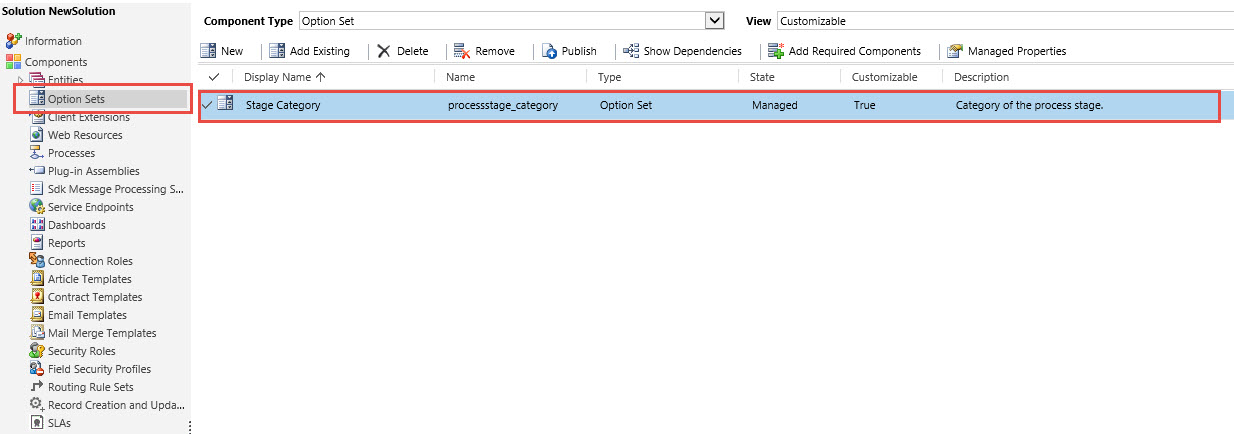Toggle checkmark on Stage Category row
The width and height of the screenshot is (1234, 434).
[207, 104]
